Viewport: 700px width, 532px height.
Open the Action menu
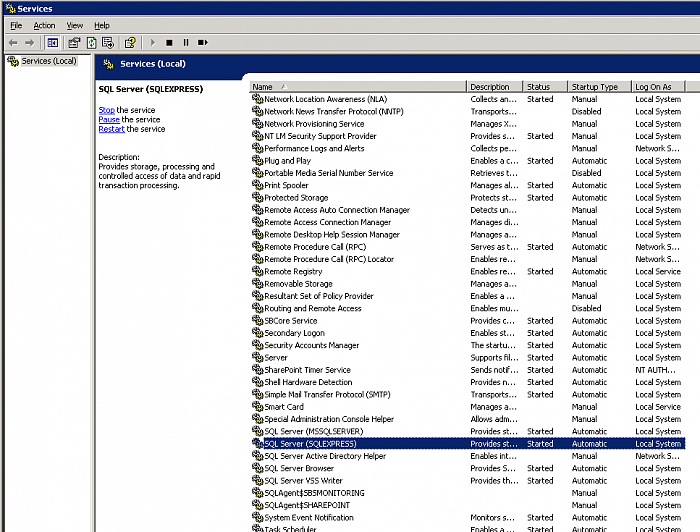click(x=45, y=25)
